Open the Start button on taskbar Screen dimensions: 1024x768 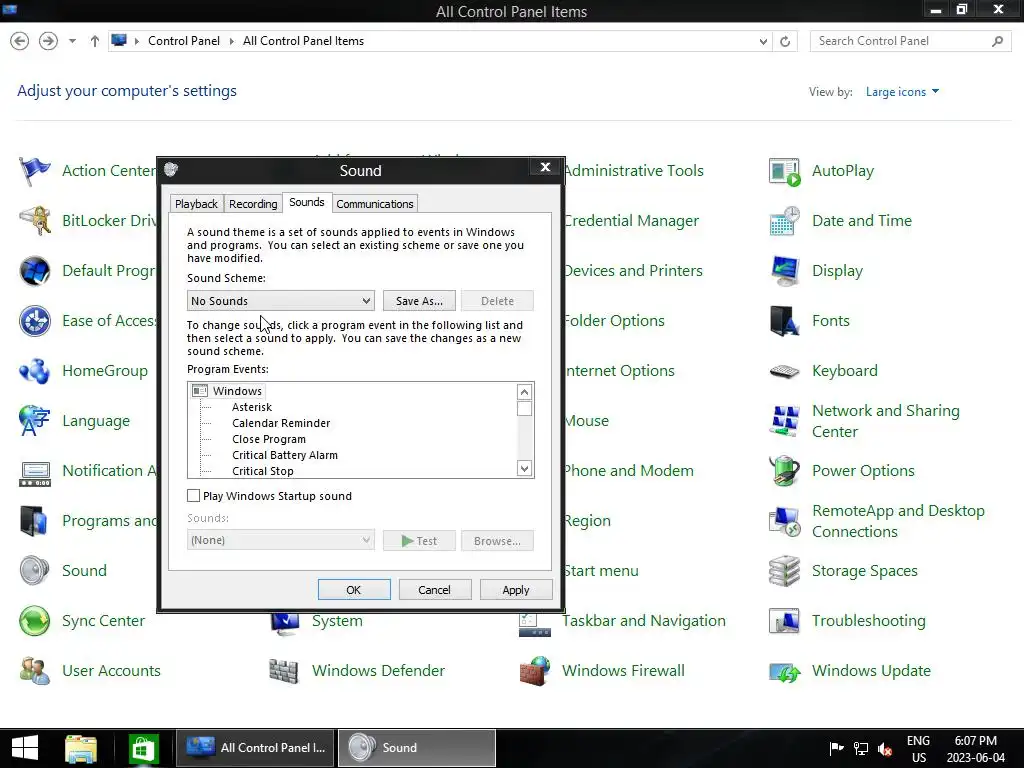pyautogui.click(x=25, y=748)
